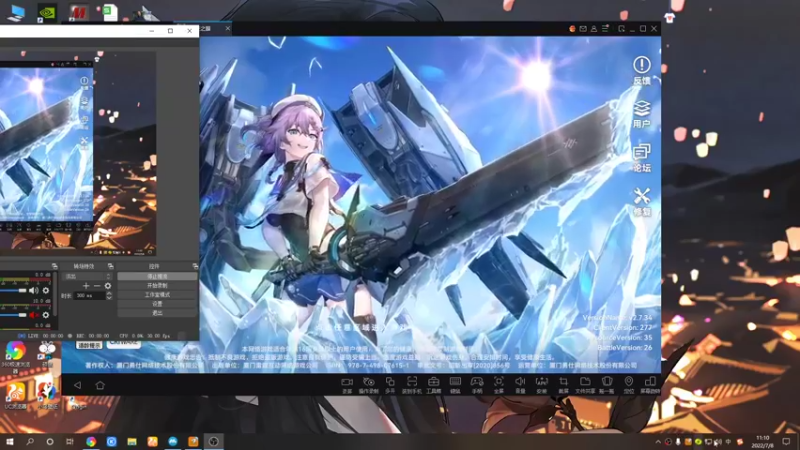Open the clock showing 11:10 in taskbar
The image size is (800, 450).
click(x=762, y=441)
